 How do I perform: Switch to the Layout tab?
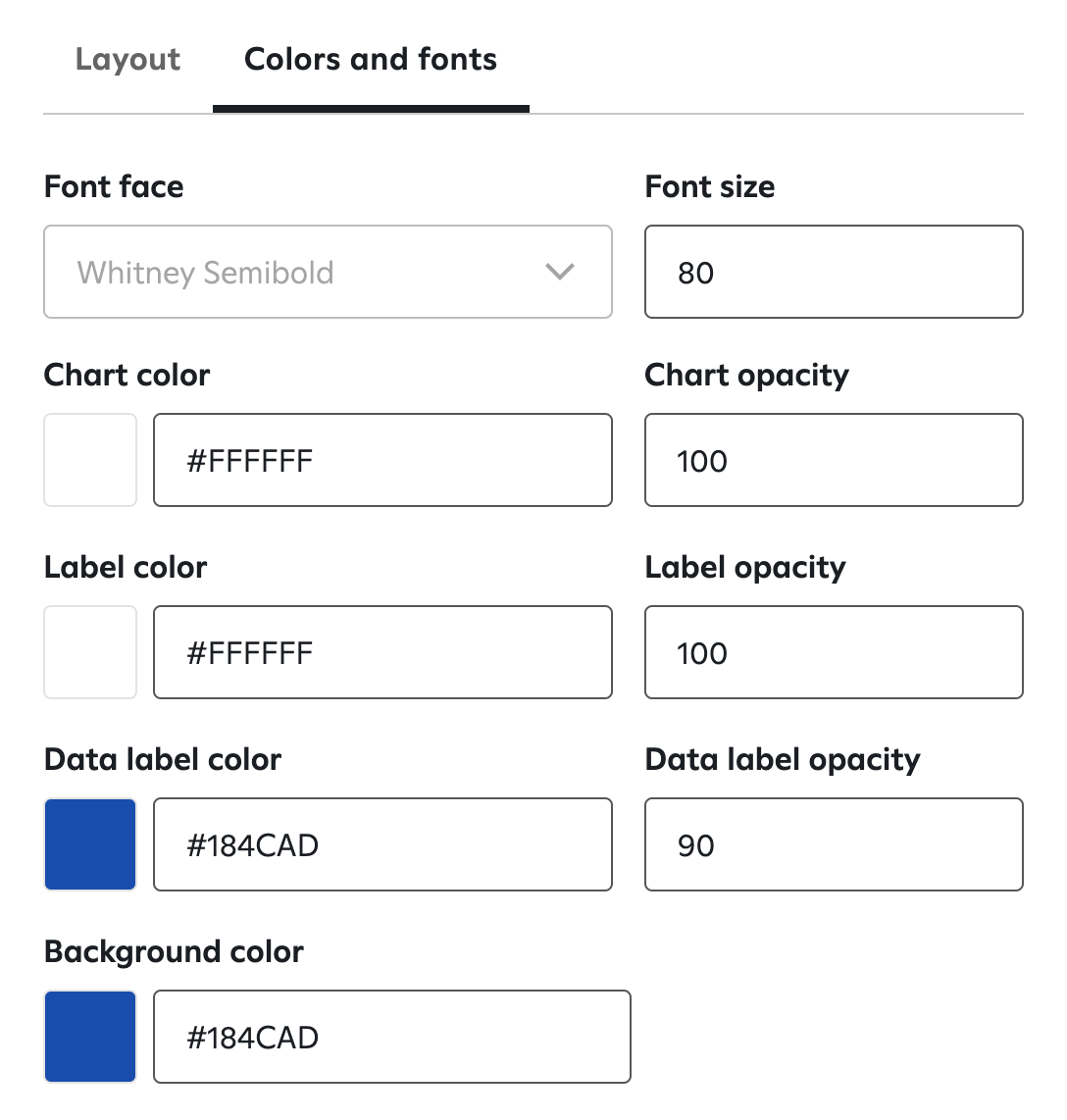click(x=127, y=60)
